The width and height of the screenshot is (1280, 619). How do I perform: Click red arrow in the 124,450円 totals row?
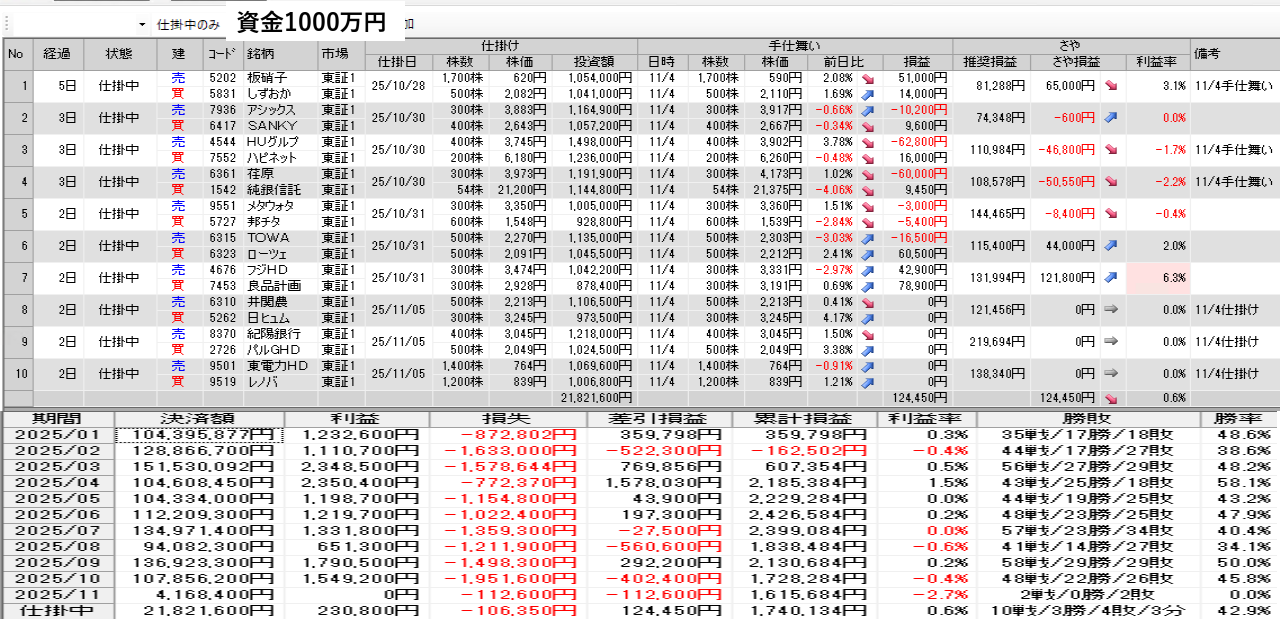tap(1110, 397)
